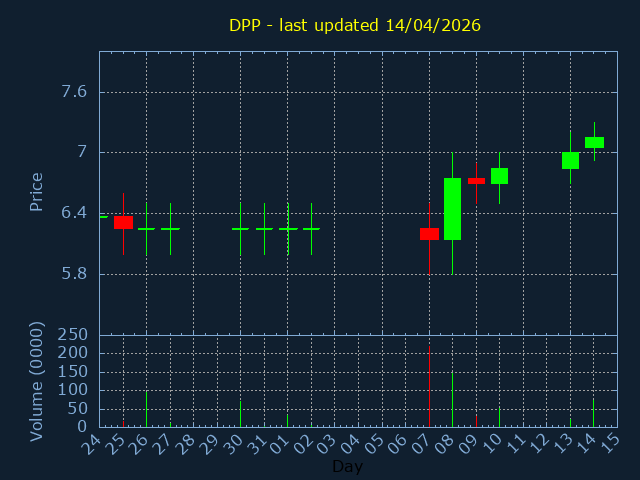The image size is (640, 480).
Task: Select the green volume bar on day 30
Action: [240, 414]
